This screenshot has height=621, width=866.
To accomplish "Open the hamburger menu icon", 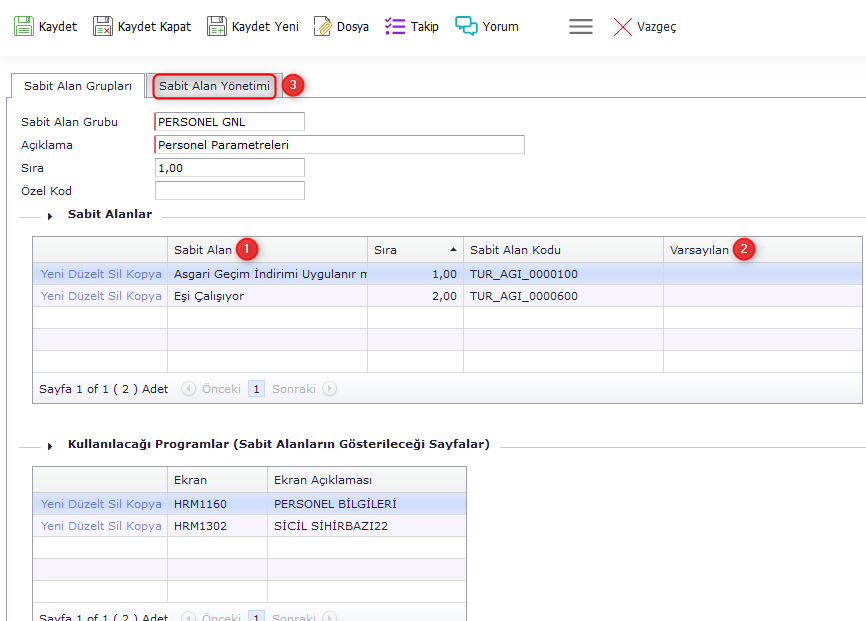I will pyautogui.click(x=581, y=27).
